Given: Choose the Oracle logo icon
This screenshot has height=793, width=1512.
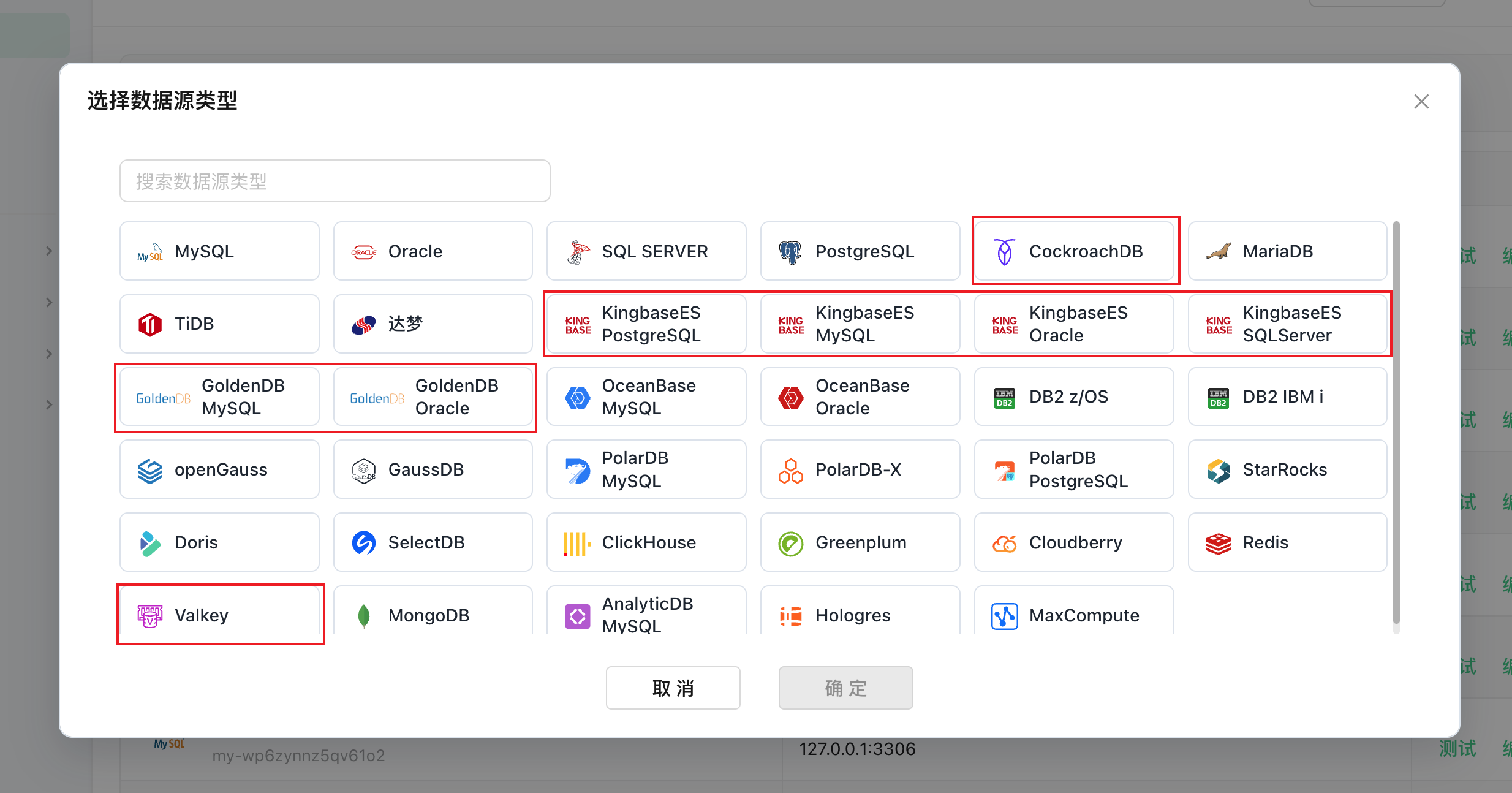Looking at the screenshot, I should click(363, 252).
